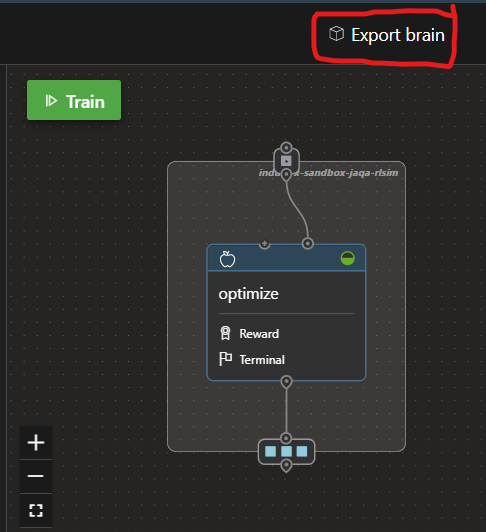The height and width of the screenshot is (532, 486).
Task: Click the plus connector atop optimize node
Action: [x=264, y=244]
